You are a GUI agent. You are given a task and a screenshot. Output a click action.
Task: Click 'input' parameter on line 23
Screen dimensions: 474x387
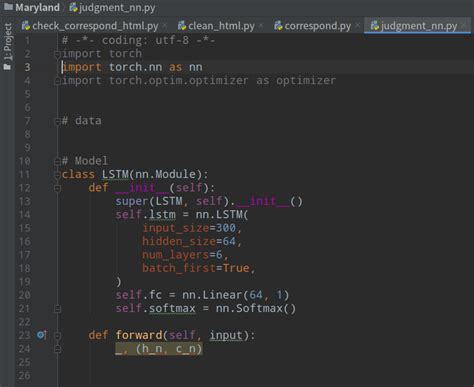tap(226, 335)
